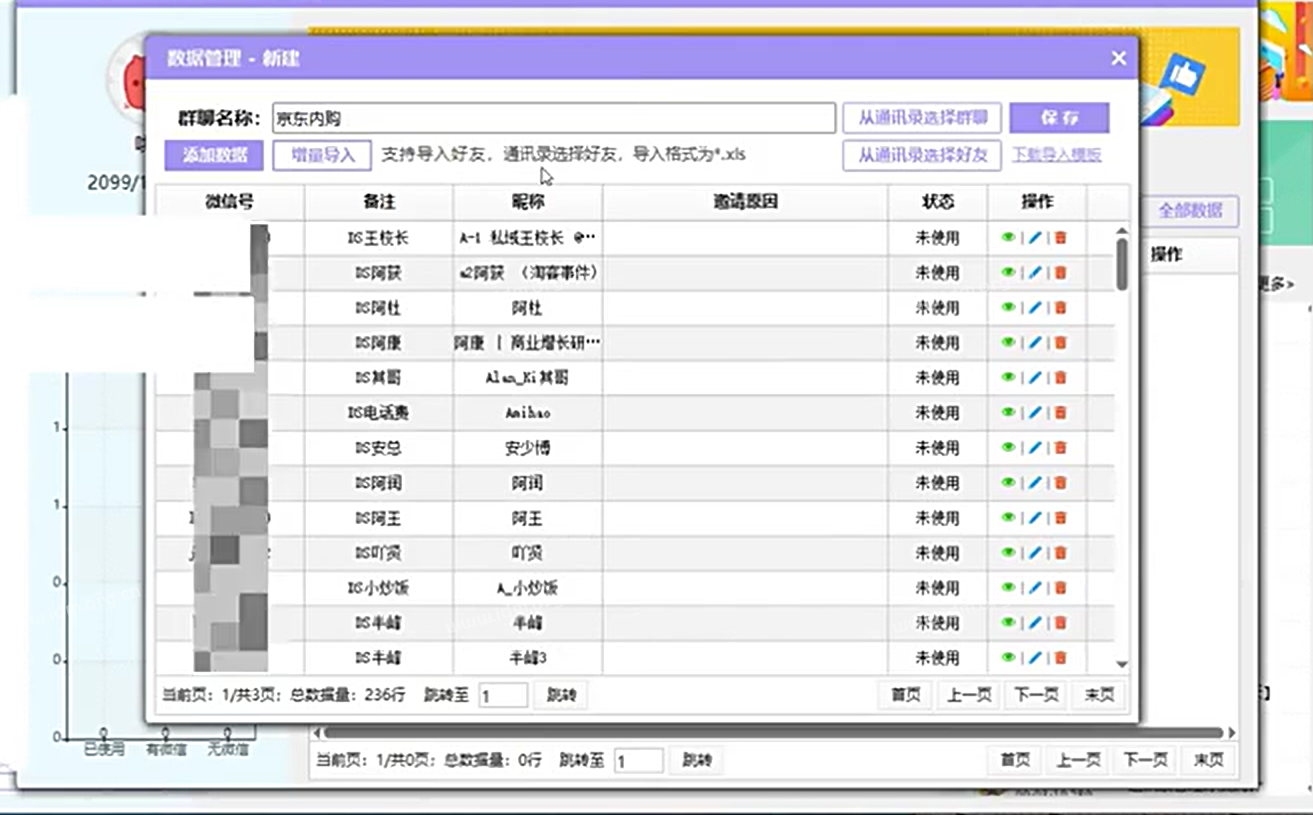
Task: Click the table scrollbar's down arrow
Action: [x=1122, y=665]
